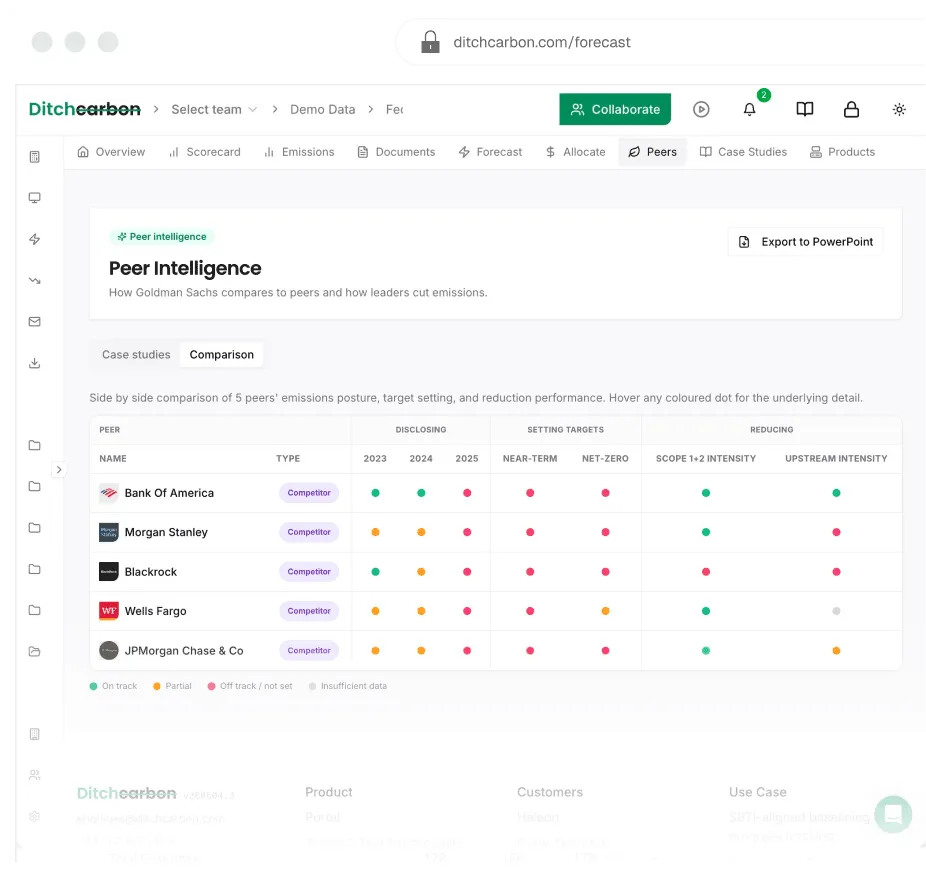This screenshot has width=926, height=869.
Task: Click Wells Fargo logo
Action: tap(109, 611)
